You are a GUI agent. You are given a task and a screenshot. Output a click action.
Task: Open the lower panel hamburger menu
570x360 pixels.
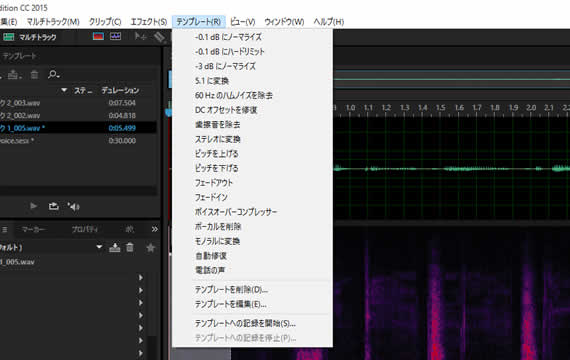coord(5,229)
